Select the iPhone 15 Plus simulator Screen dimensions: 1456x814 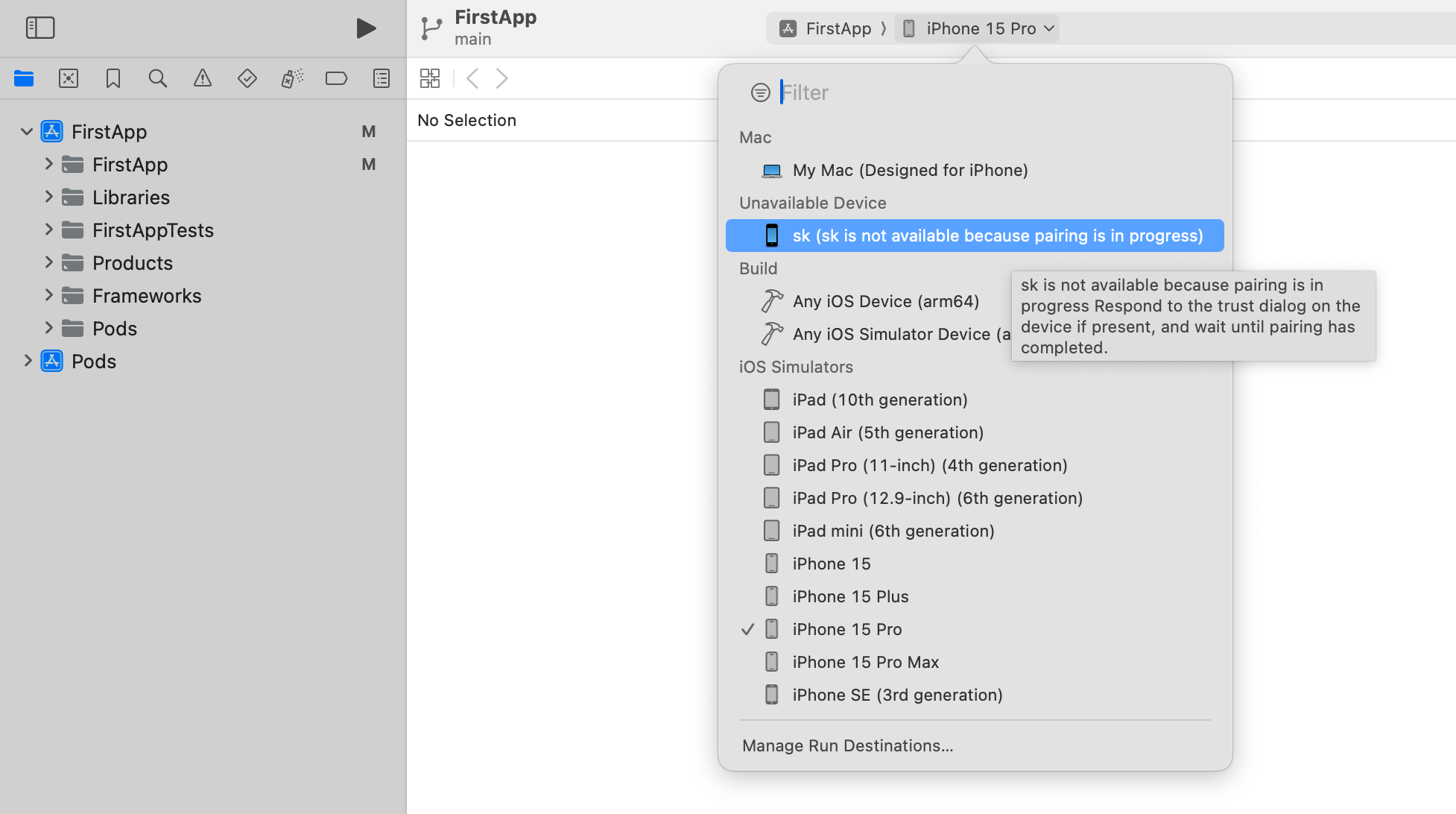pyautogui.click(x=975, y=596)
